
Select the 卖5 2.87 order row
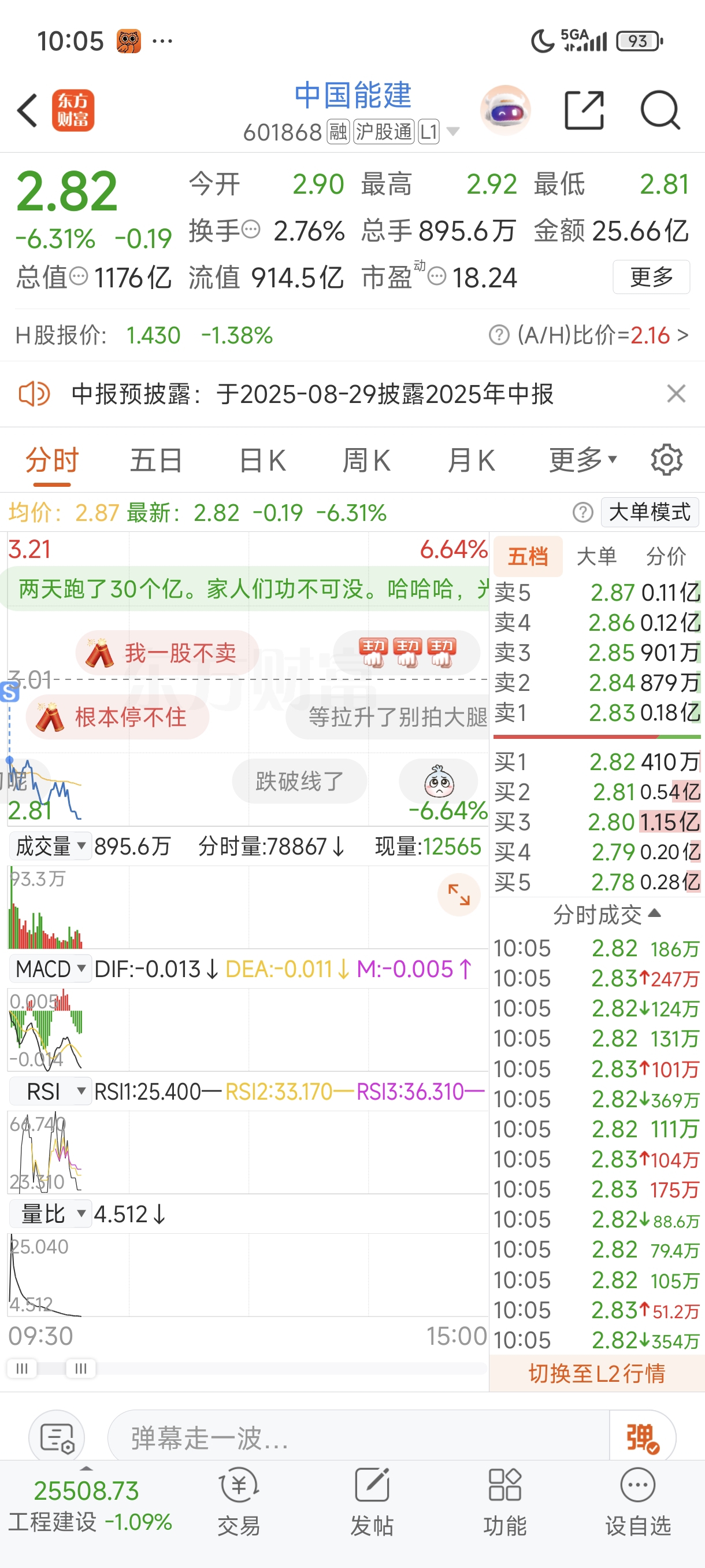[x=597, y=592]
